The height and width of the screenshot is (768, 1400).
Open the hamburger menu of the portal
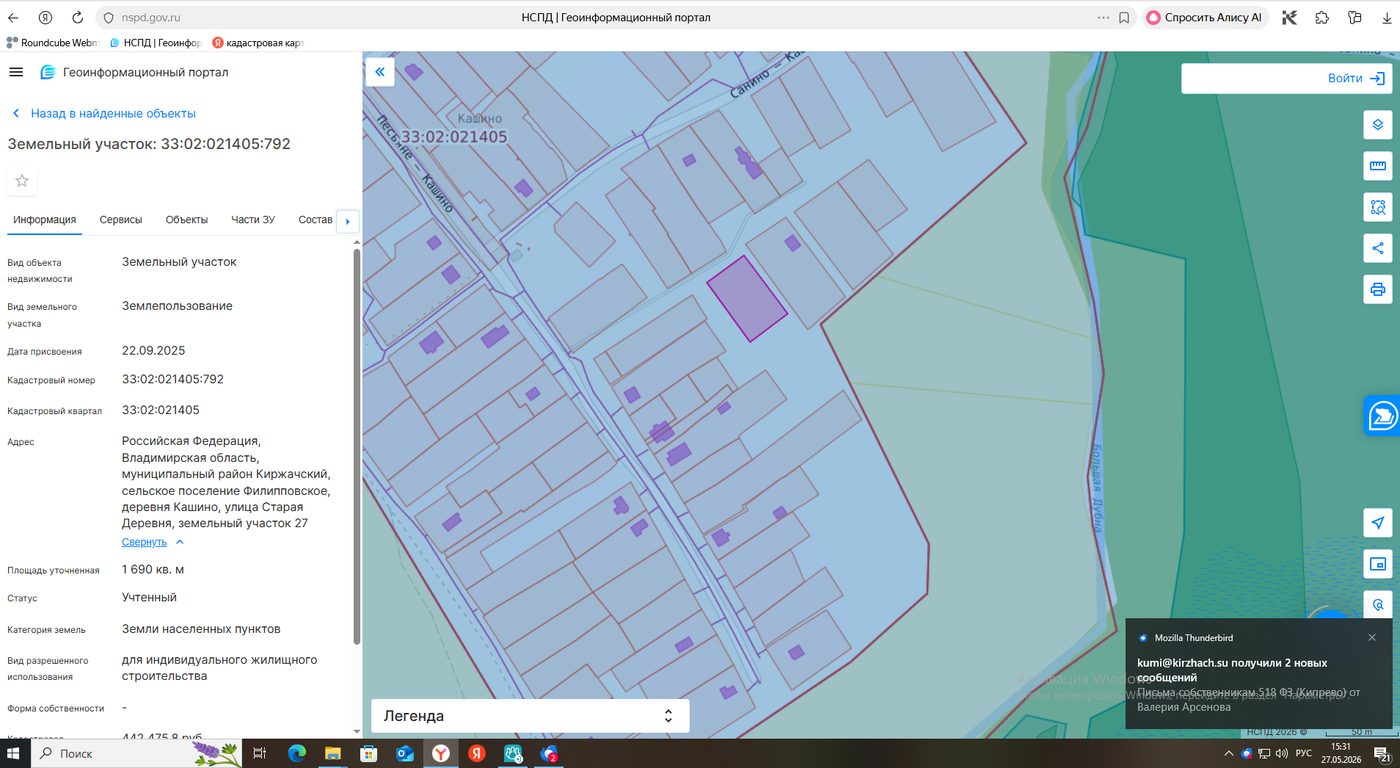click(x=15, y=72)
